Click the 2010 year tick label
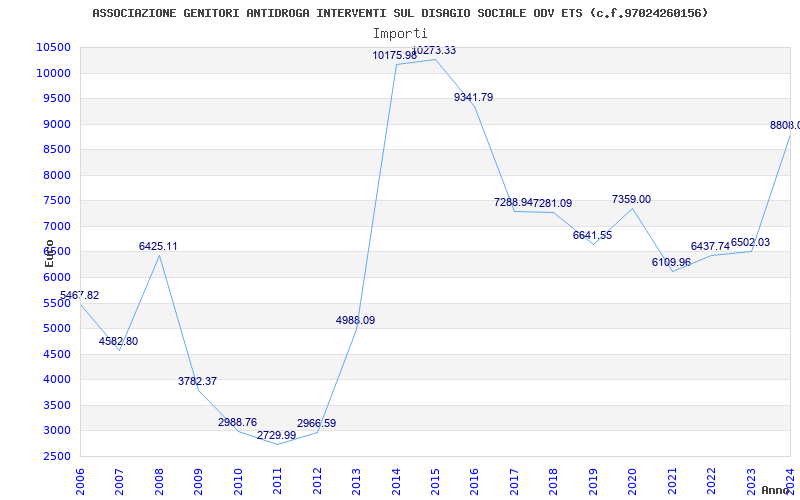800x500 pixels. [238, 482]
